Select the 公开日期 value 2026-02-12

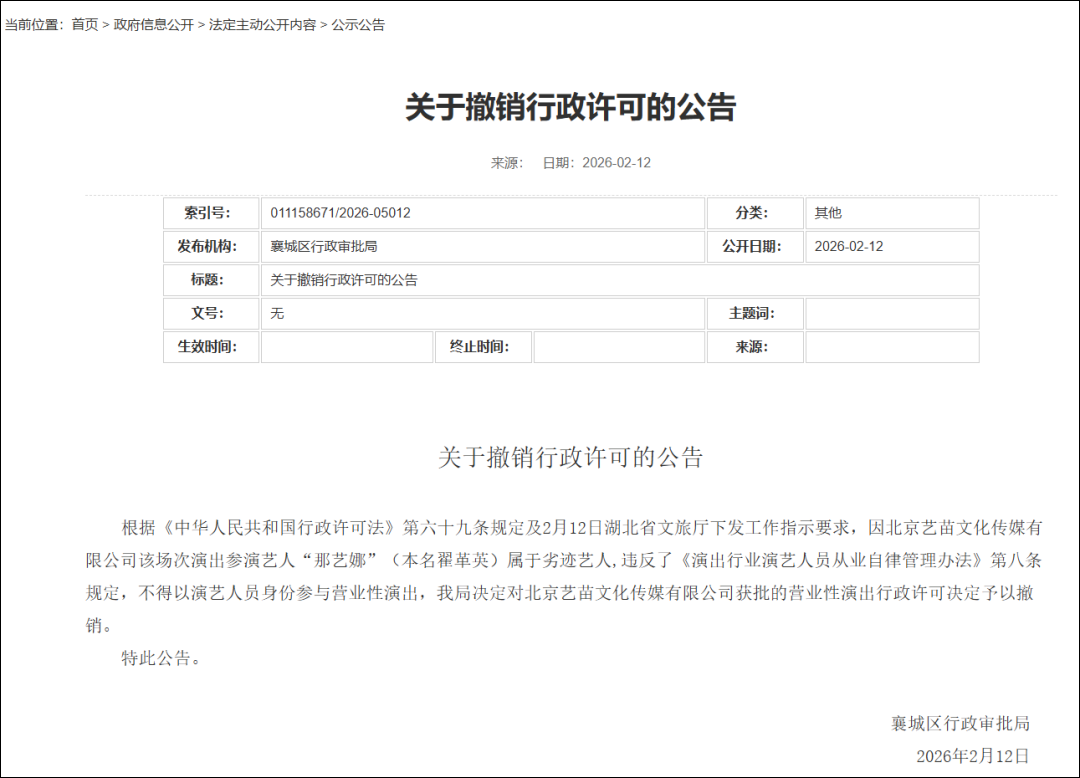[x=849, y=246]
